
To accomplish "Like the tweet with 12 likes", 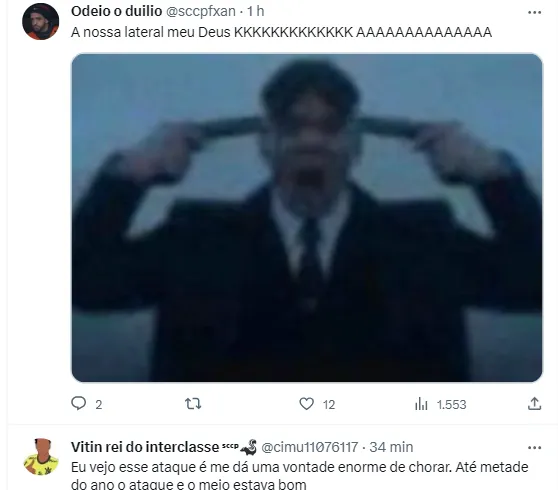I will (306, 404).
